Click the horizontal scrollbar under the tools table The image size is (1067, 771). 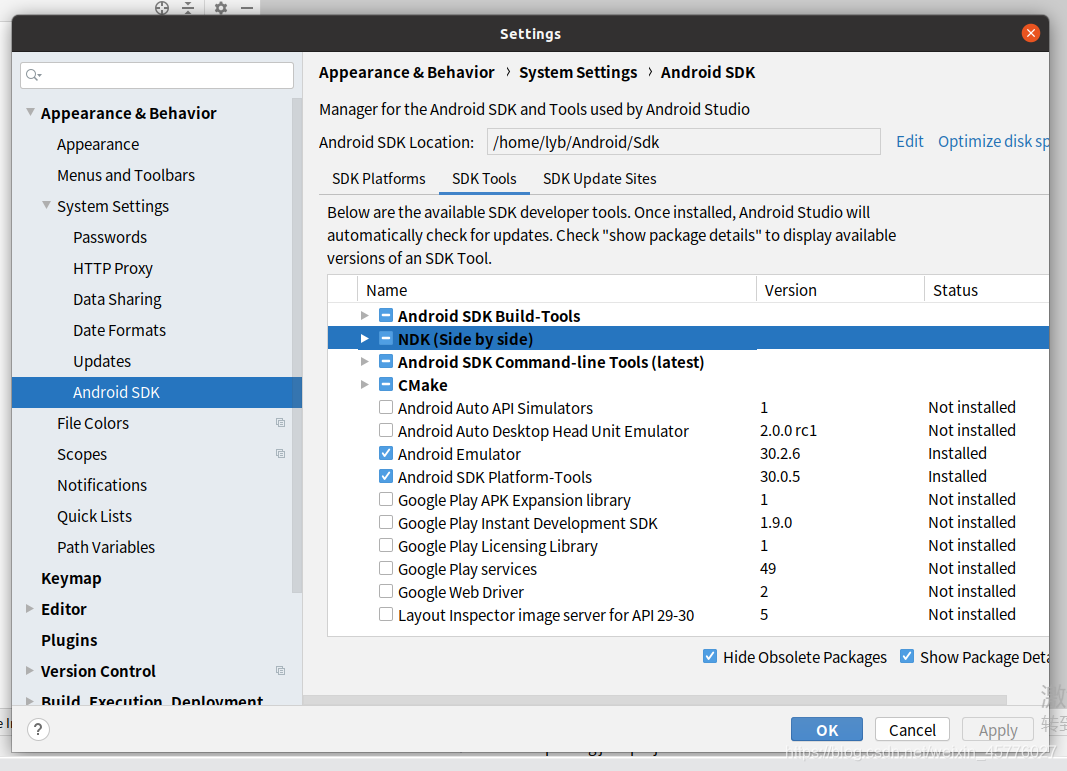655,700
